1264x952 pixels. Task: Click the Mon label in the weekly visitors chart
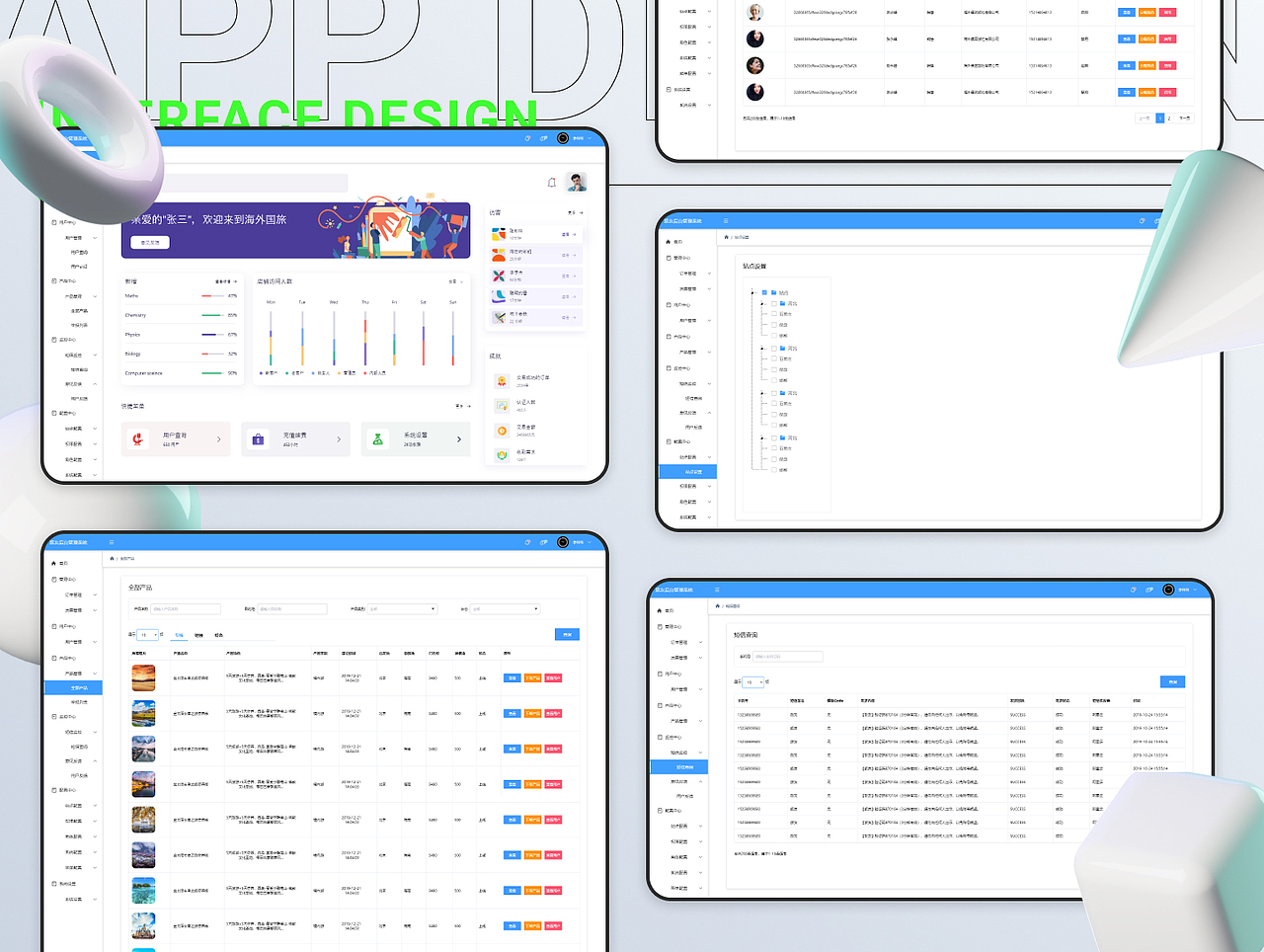[271, 302]
